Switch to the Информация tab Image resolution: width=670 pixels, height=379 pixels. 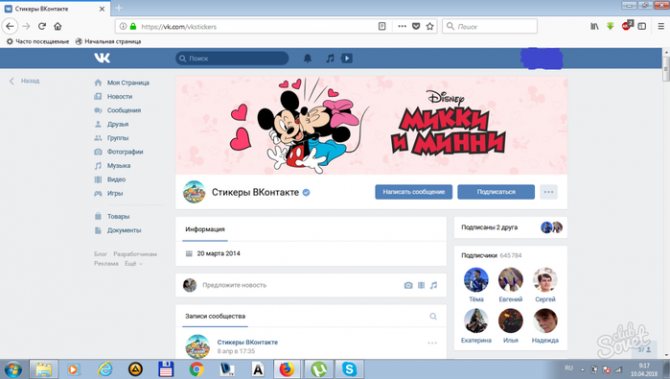[x=205, y=229]
